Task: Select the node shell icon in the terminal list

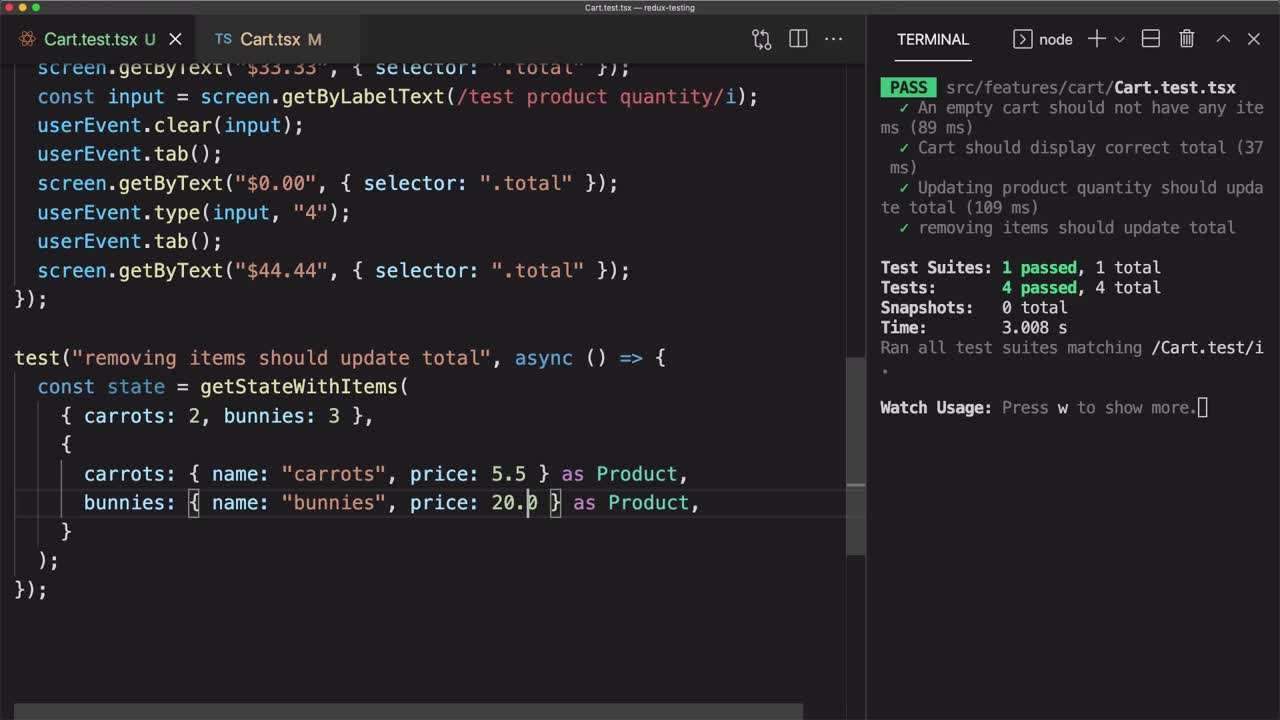Action: (x=1022, y=39)
